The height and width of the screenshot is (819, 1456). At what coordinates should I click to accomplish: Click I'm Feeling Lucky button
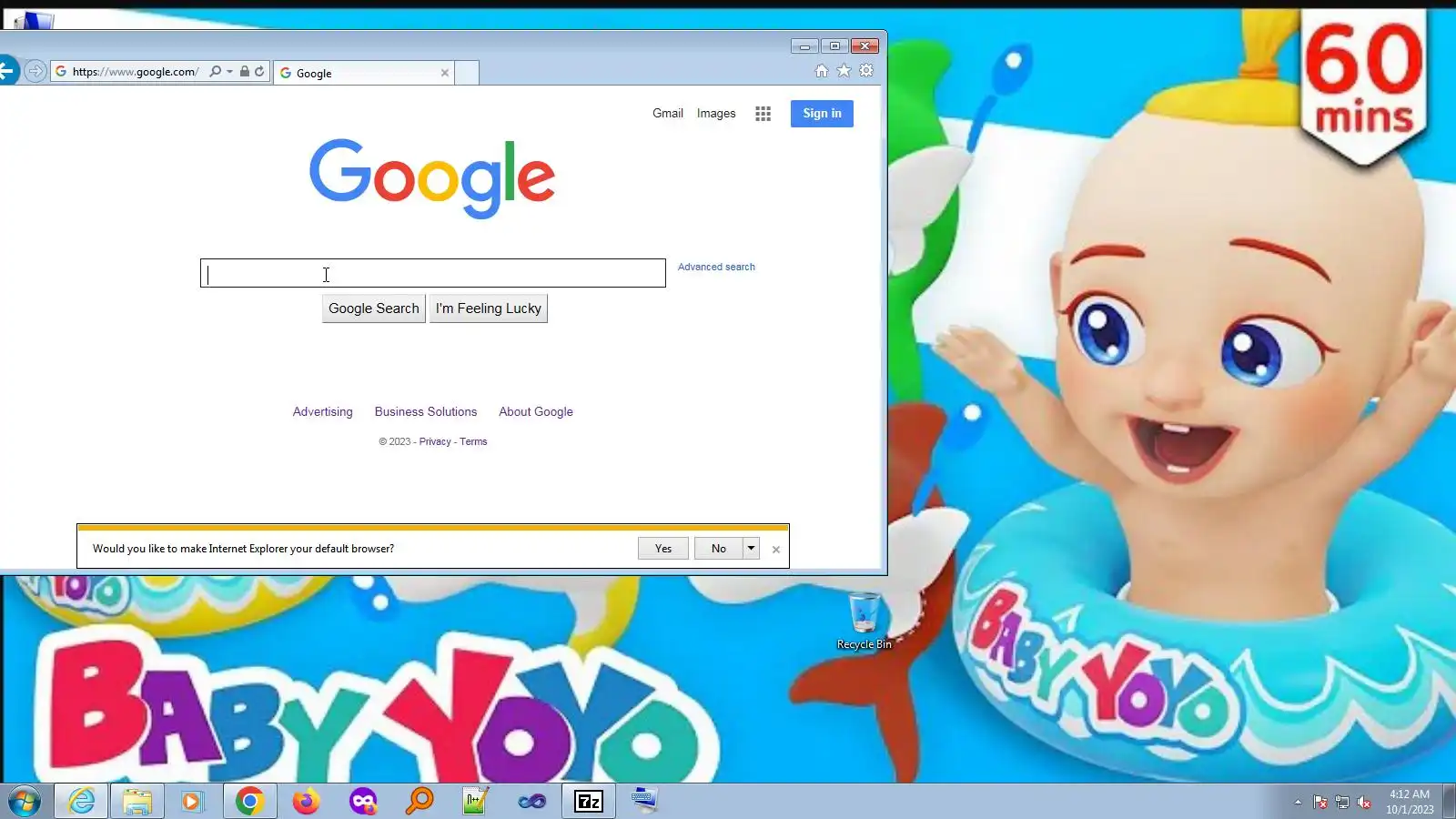pos(489,308)
